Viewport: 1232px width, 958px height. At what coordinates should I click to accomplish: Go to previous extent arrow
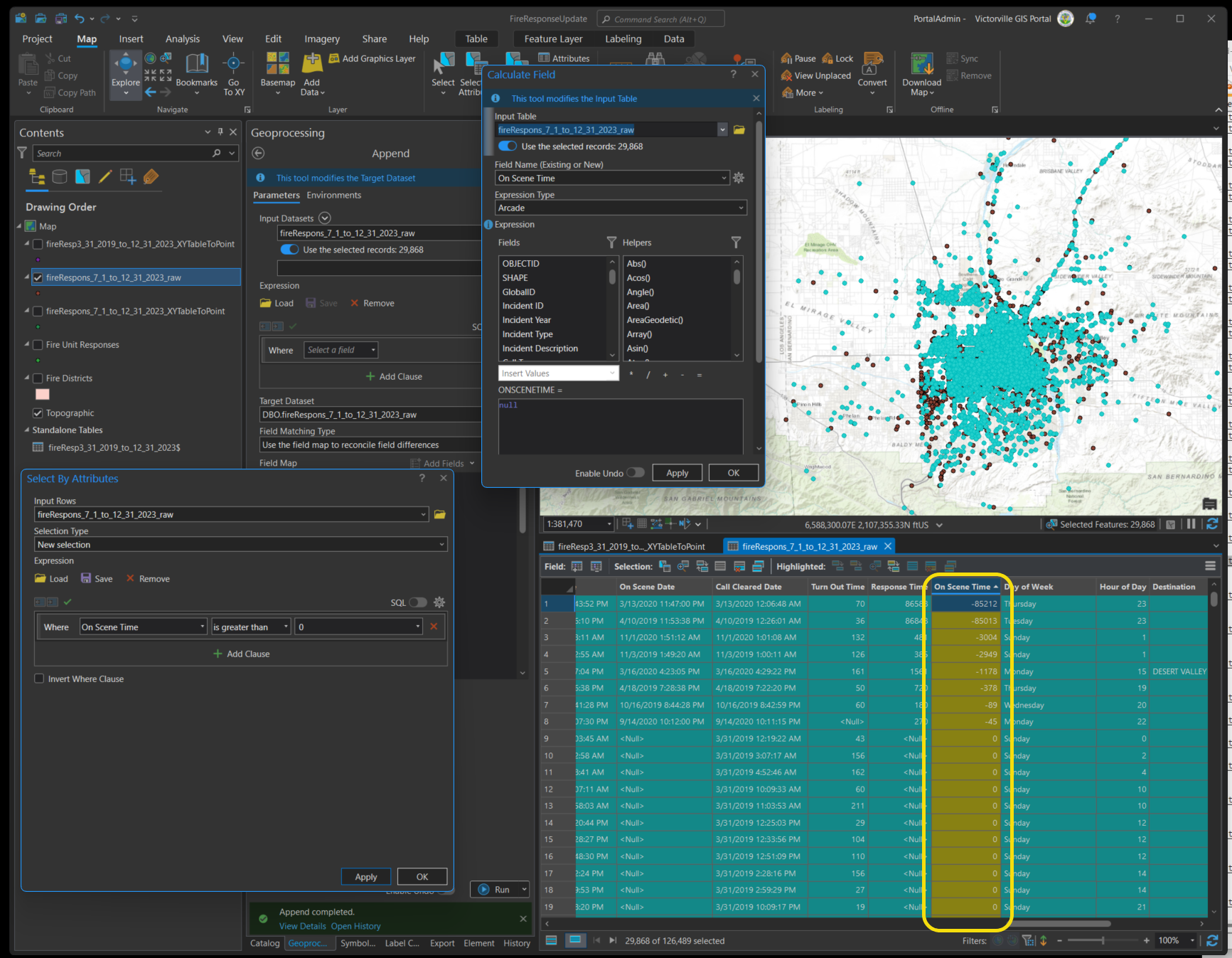coord(151,92)
